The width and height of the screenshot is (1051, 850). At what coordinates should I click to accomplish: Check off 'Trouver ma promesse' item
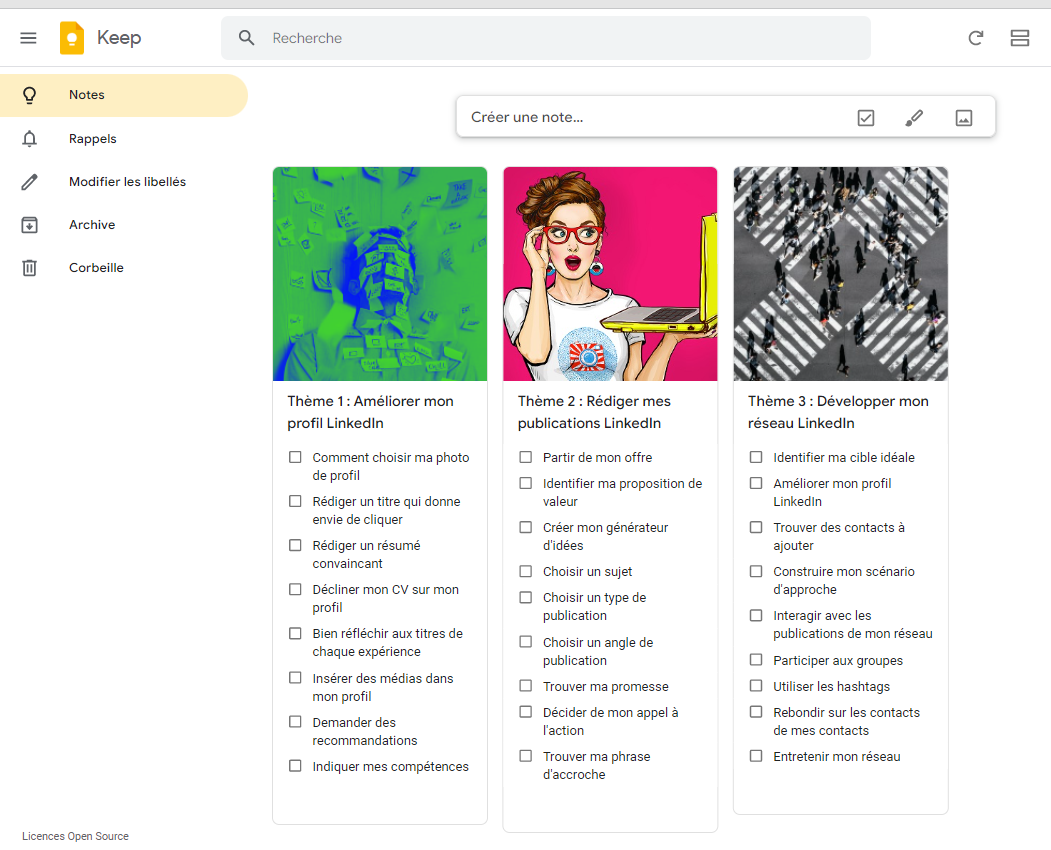pos(525,686)
